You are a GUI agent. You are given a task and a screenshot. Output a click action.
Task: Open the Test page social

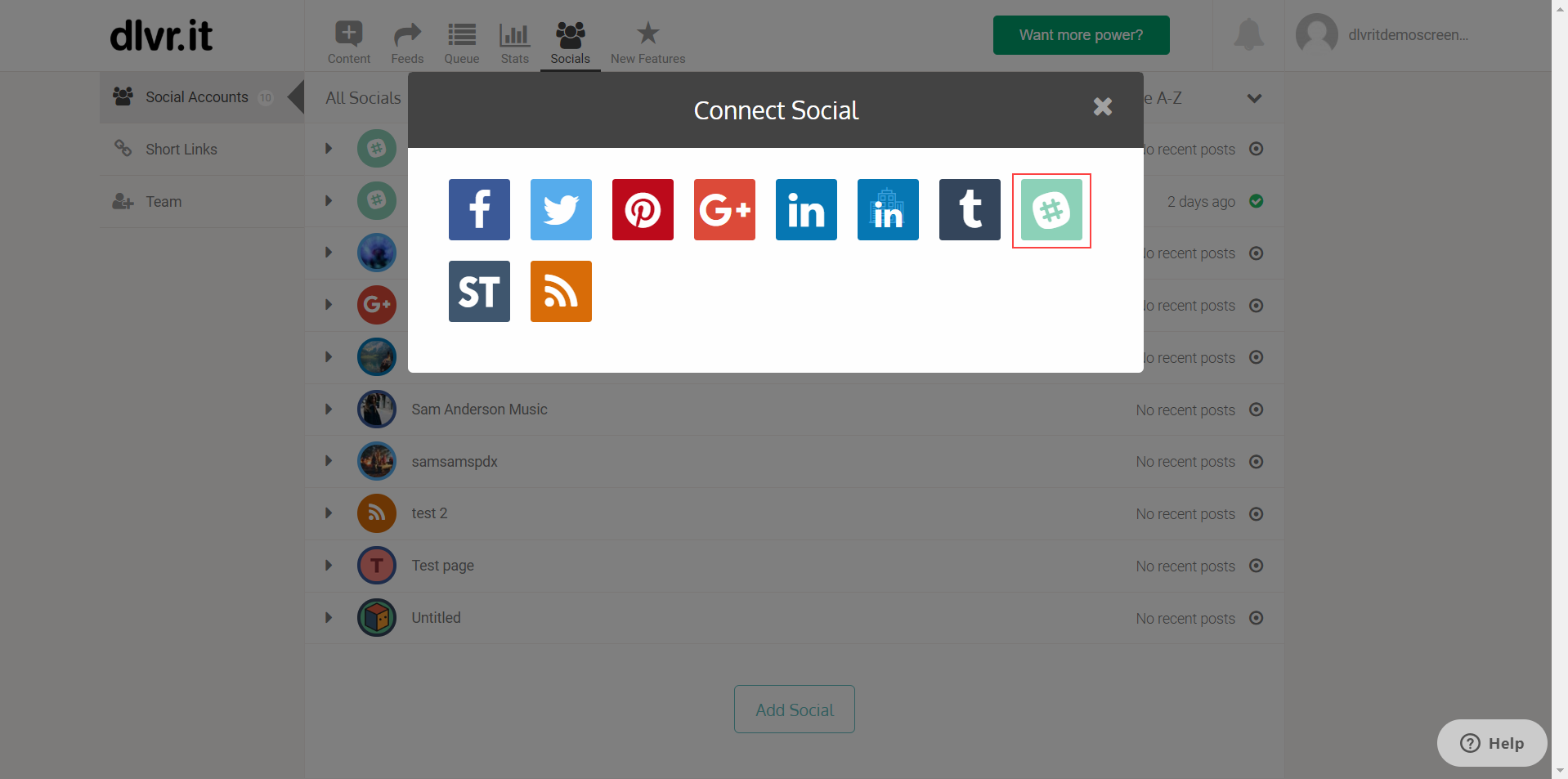point(442,566)
